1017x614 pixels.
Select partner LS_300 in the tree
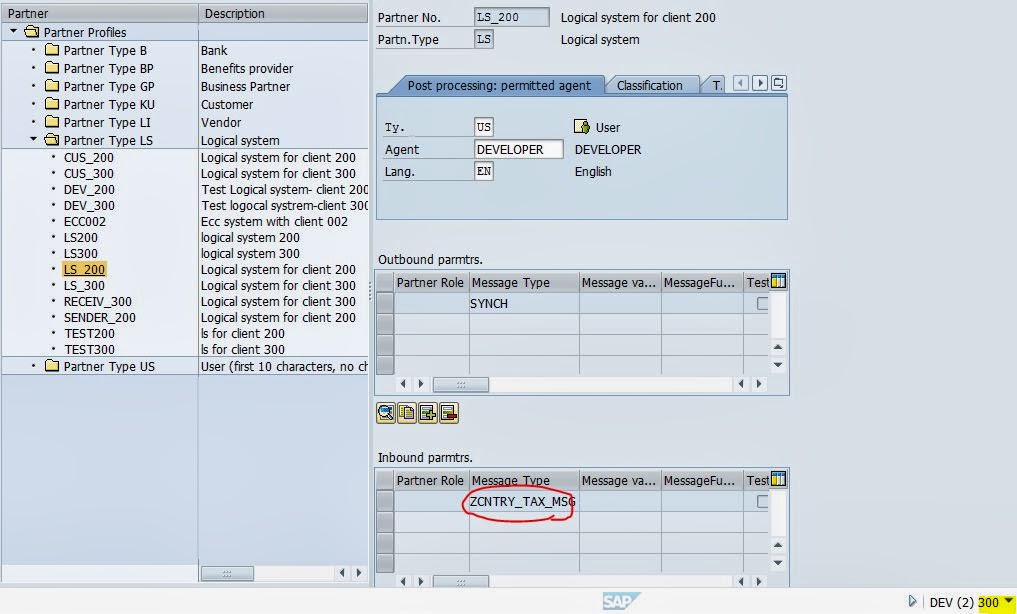tap(84, 286)
